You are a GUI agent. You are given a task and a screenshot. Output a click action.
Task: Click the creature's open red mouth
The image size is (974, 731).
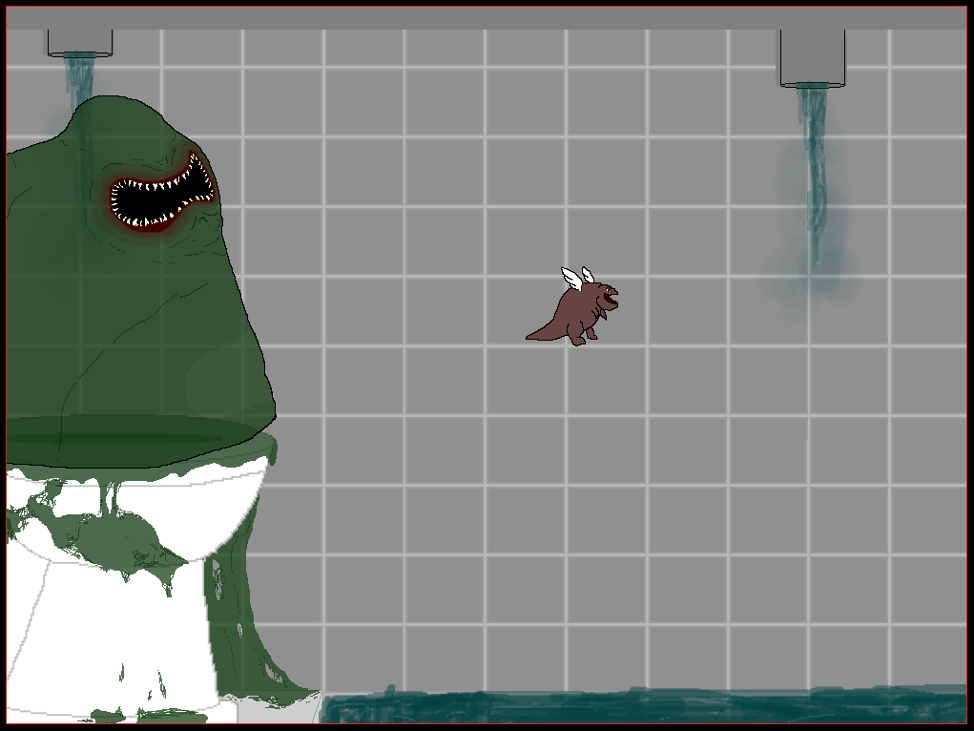(611, 299)
